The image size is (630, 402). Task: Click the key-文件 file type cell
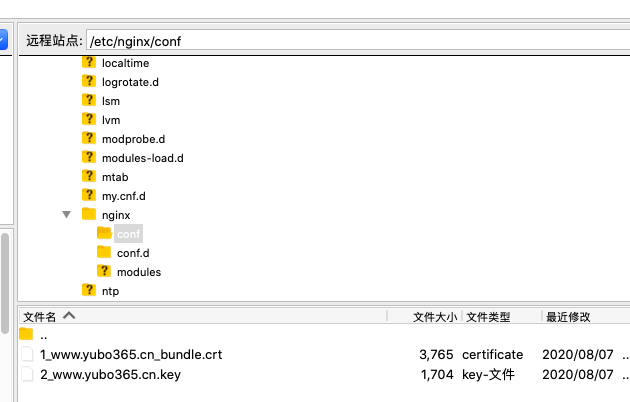click(488, 375)
